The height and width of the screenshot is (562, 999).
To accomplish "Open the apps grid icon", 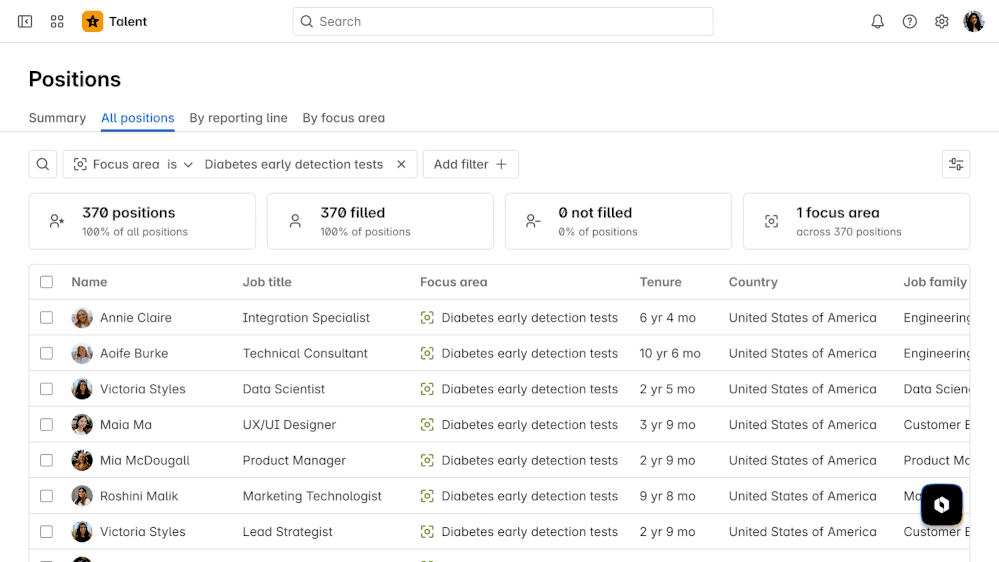I will coord(57,22).
